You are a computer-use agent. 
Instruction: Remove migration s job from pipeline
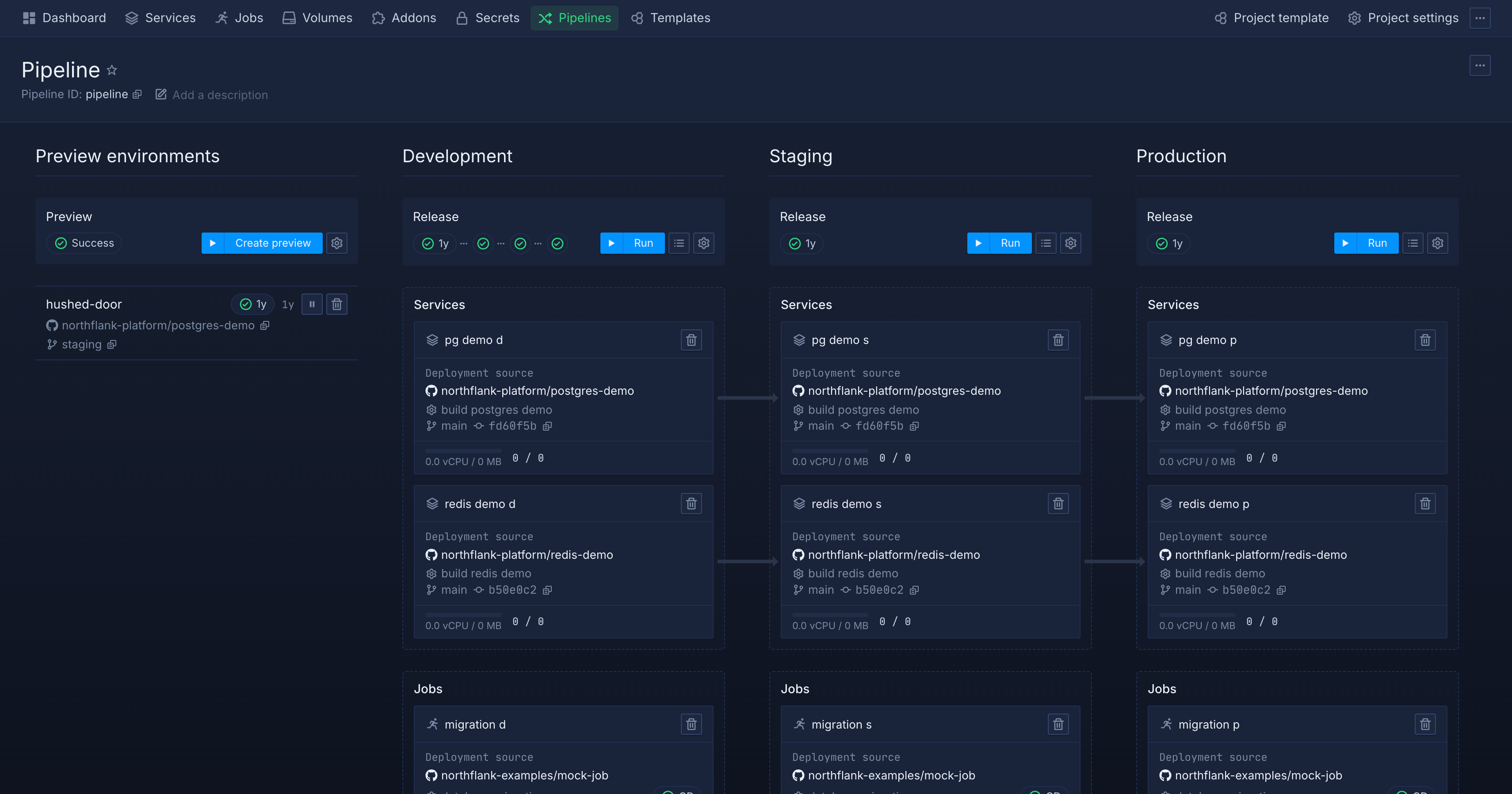[x=1058, y=724]
